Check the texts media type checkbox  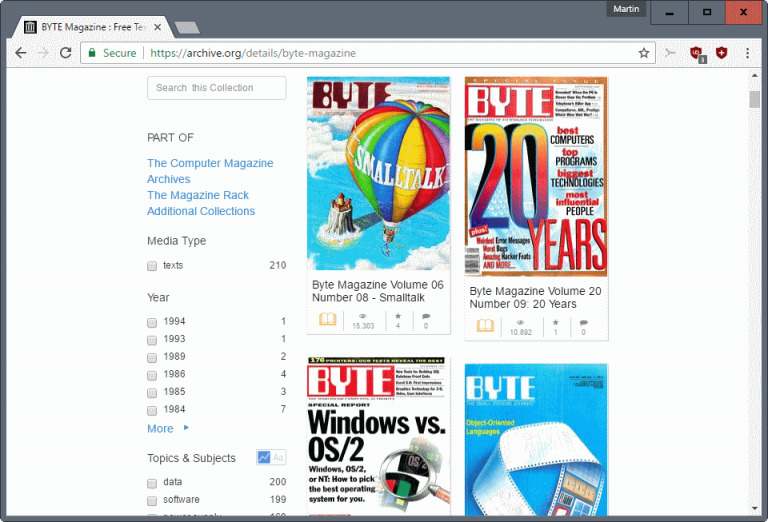coord(152,266)
